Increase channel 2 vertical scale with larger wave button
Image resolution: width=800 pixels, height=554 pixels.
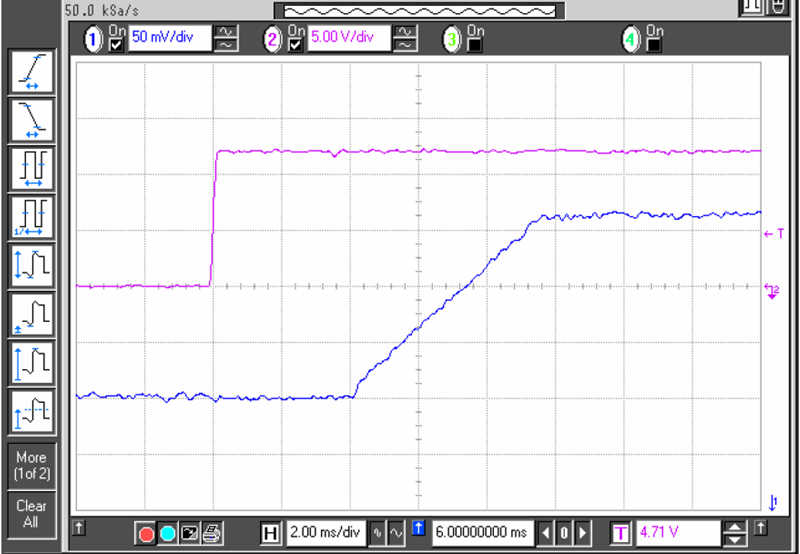click(x=405, y=32)
